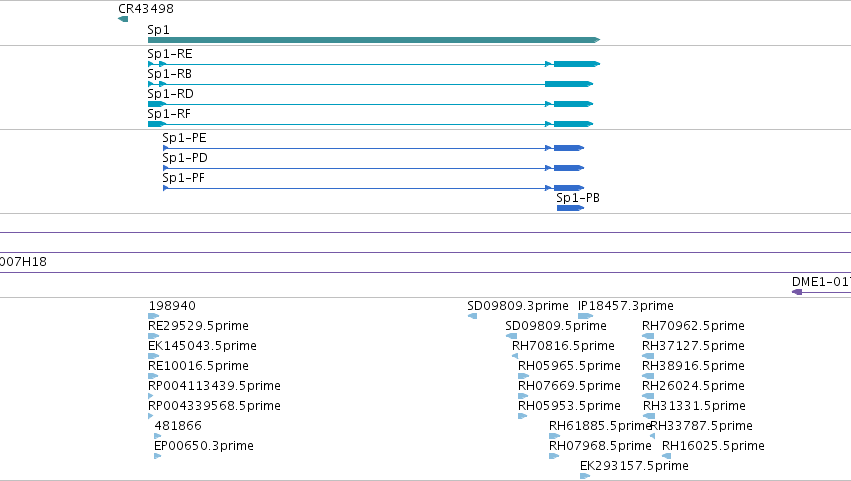This screenshot has height=481, width=851.
Task: Click the 198940 feature marker
Action: click(154, 316)
